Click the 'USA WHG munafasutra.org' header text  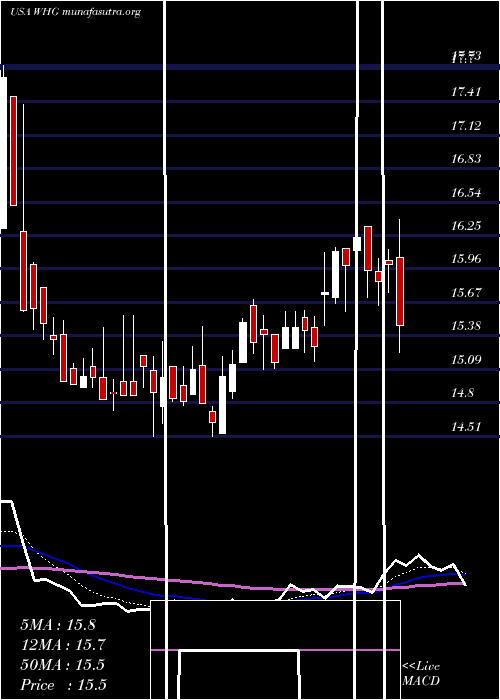point(75,12)
